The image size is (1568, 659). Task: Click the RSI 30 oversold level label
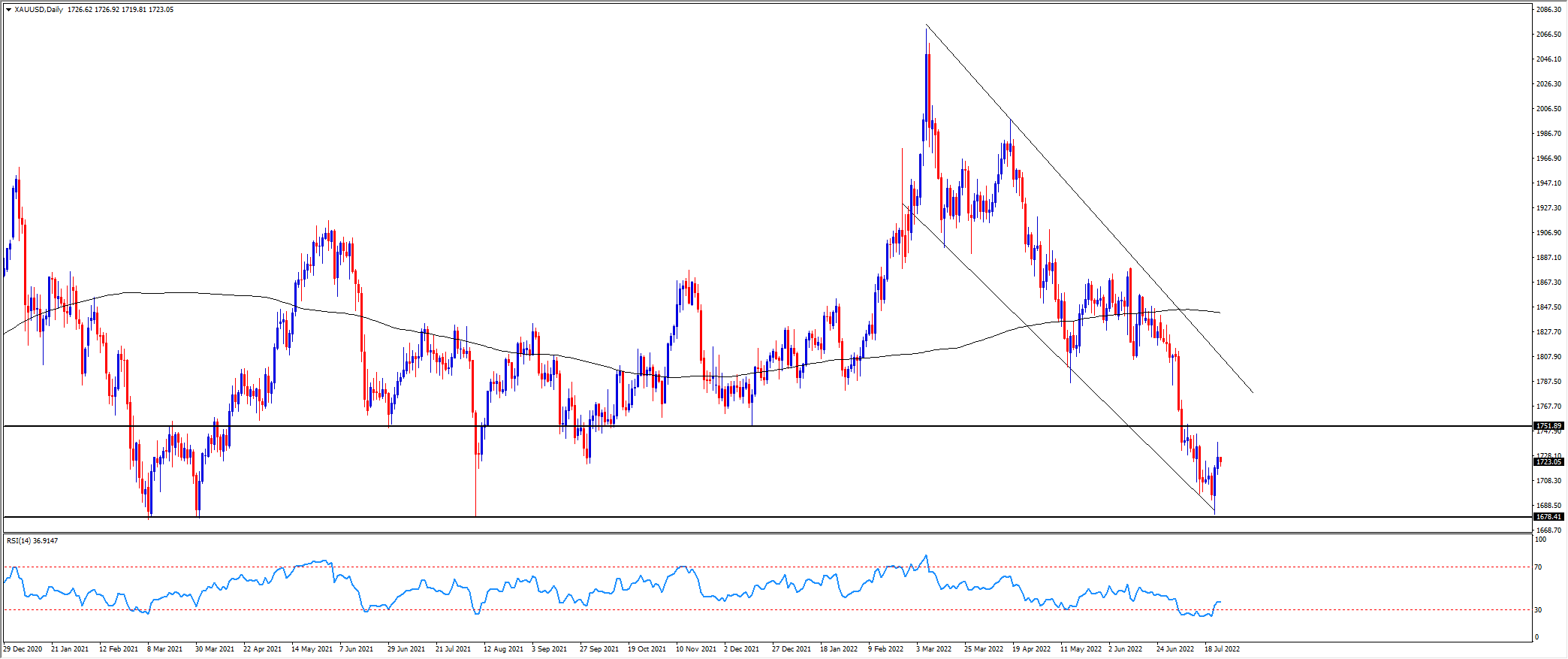1538,609
